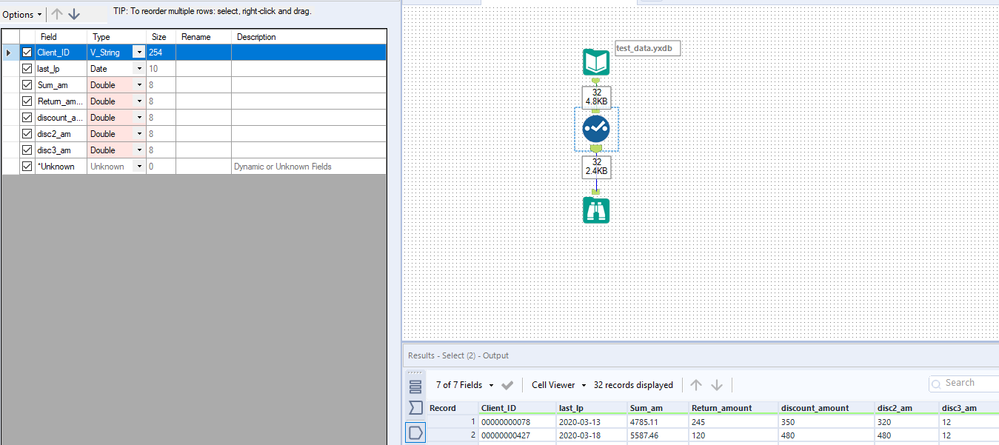This screenshot has width=999, height=445.
Task: Select cell 00000000427 in results
Action: 517,435
